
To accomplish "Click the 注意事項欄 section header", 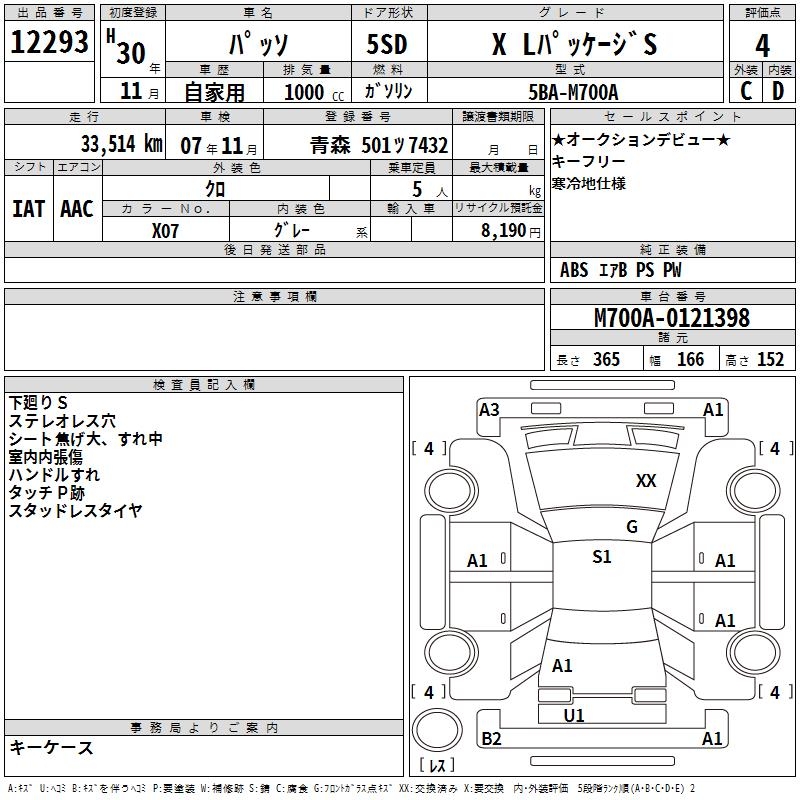I will click(274, 296).
